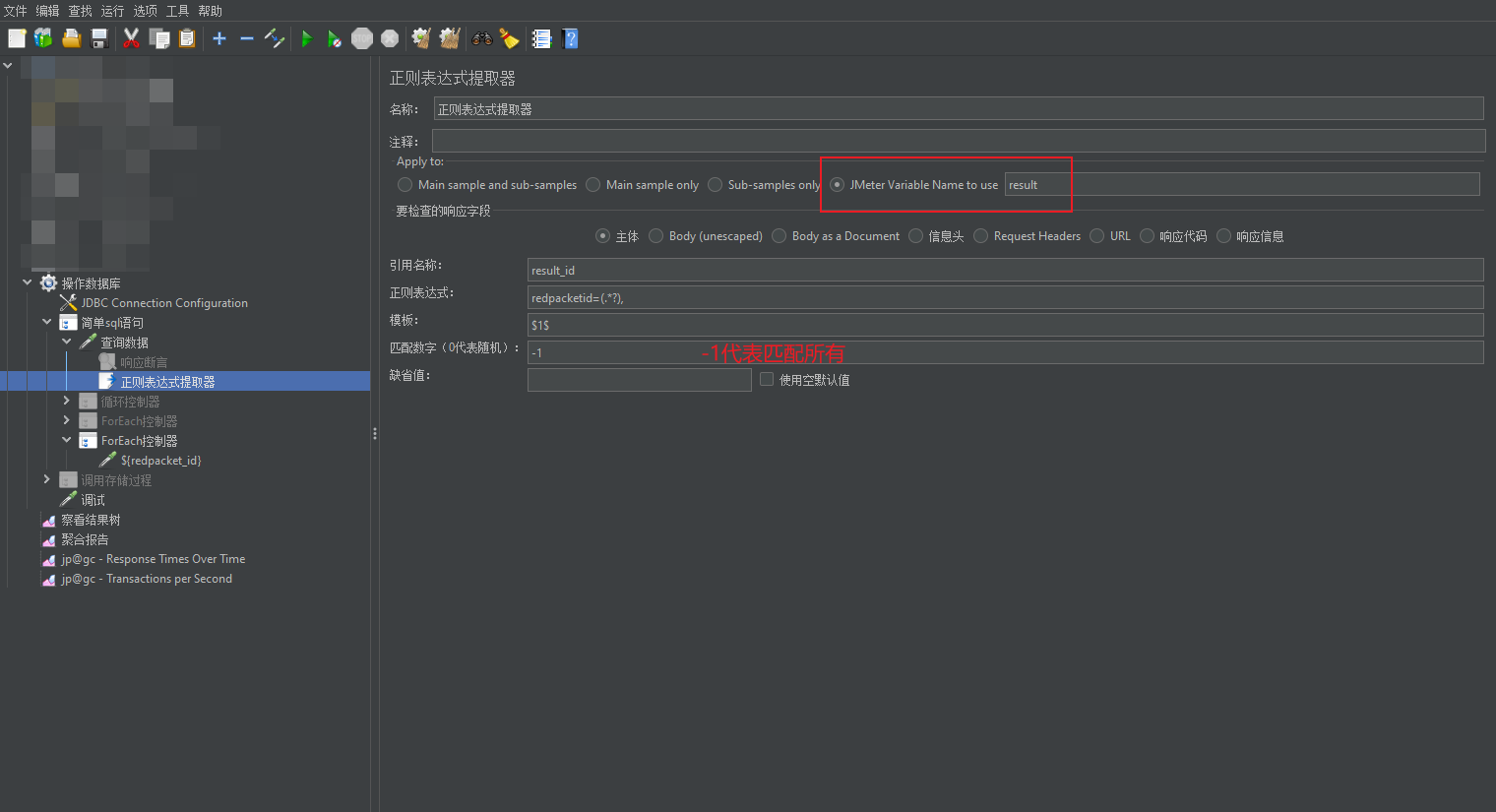This screenshot has width=1496, height=812.
Task: Click the Reset search broom icon
Action: pos(509,38)
